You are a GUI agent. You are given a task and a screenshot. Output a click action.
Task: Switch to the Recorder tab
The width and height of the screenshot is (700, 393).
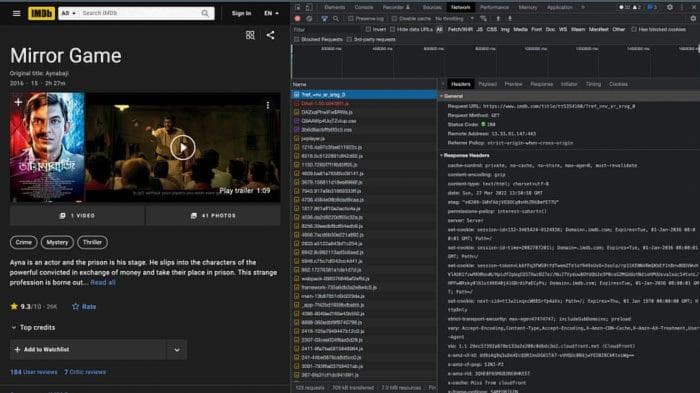(396, 7)
